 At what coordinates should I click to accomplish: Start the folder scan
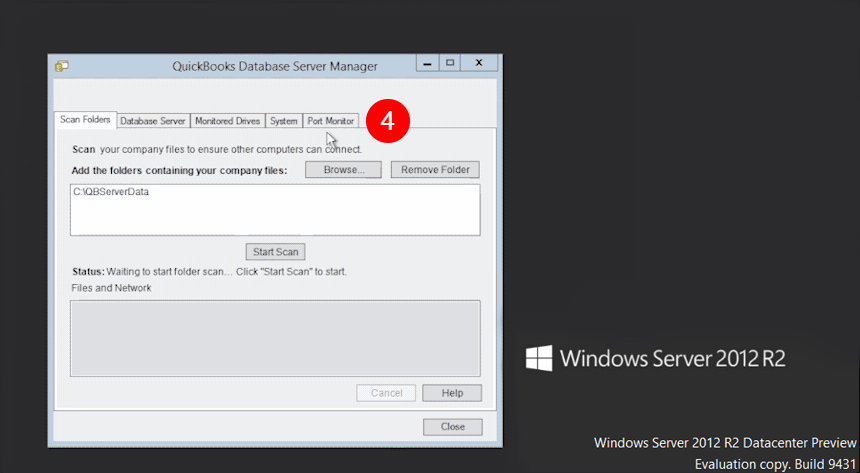[275, 252]
